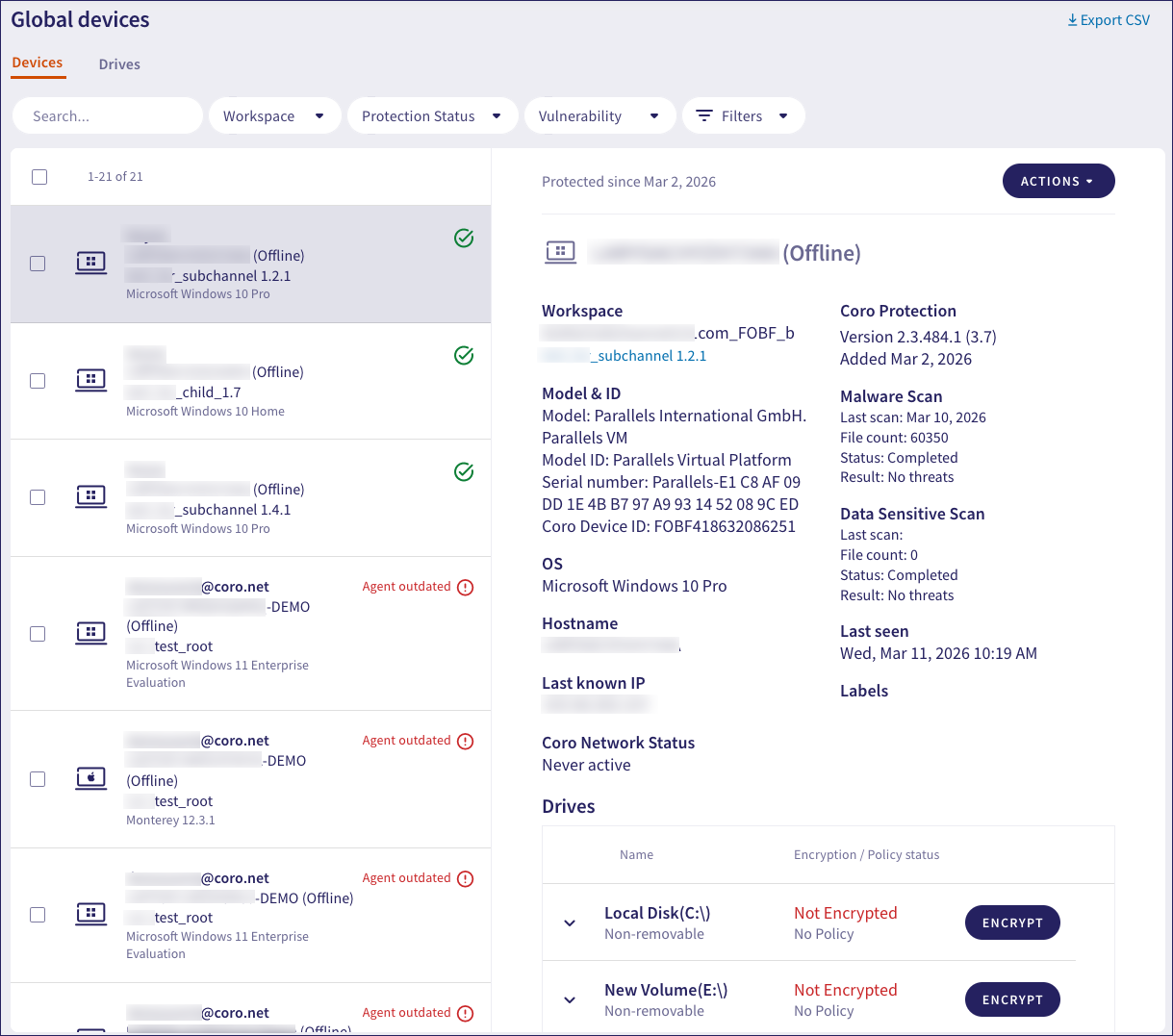Switch to the Drives tab
1173x1036 pixels.
[x=119, y=64]
